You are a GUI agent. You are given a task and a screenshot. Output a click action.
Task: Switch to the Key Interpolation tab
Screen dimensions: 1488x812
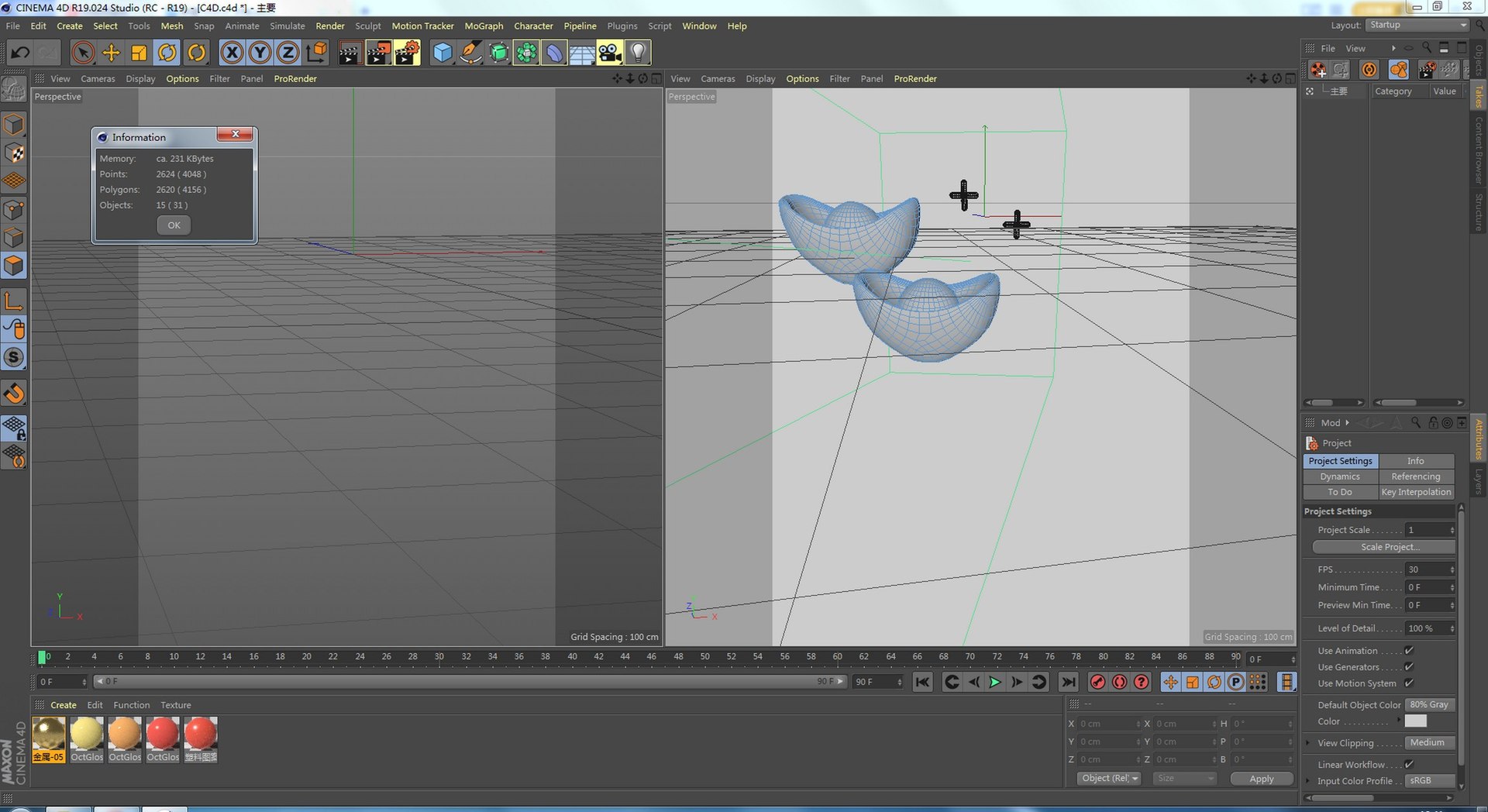[x=1415, y=492]
